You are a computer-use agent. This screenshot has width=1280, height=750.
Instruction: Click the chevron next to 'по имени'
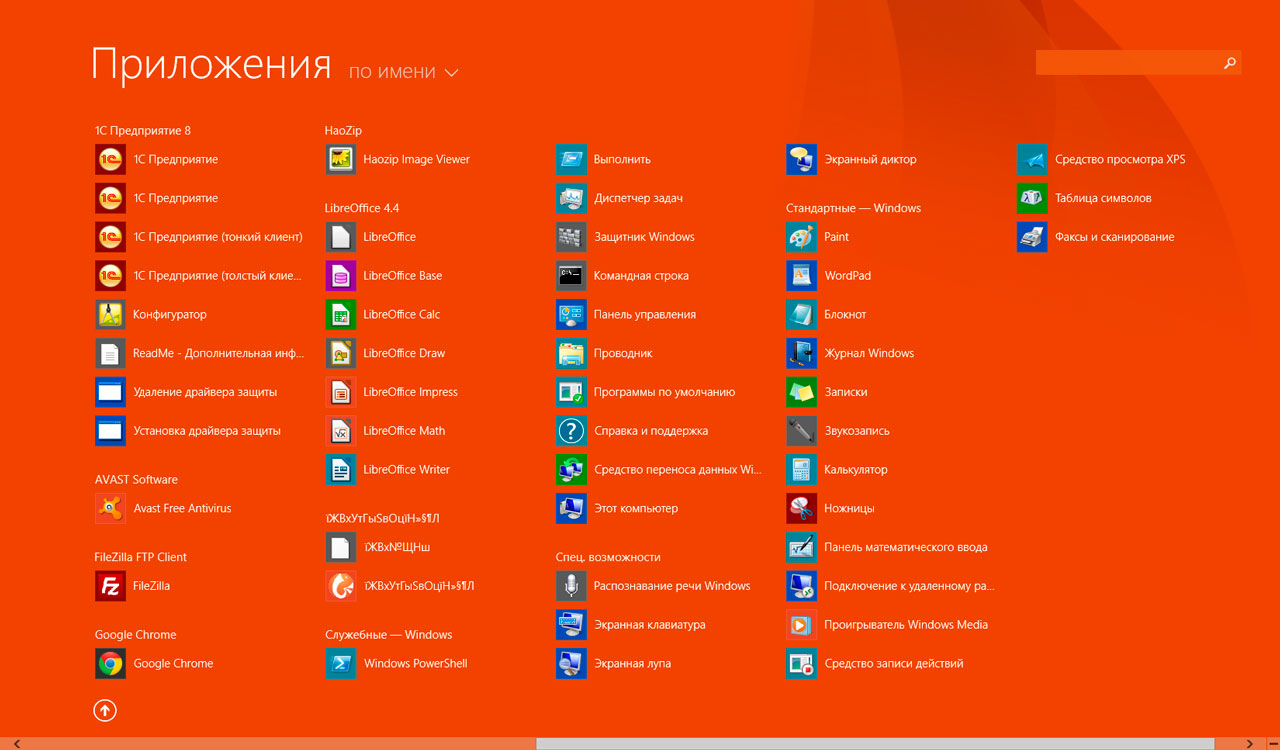(x=451, y=73)
